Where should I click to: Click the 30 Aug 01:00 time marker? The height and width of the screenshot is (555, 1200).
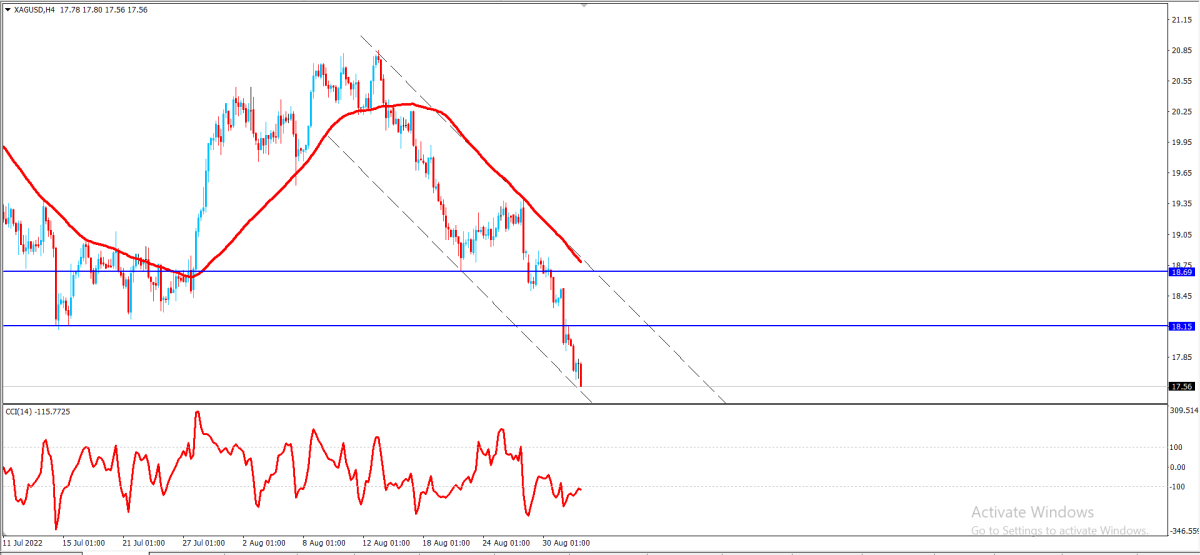click(x=567, y=543)
